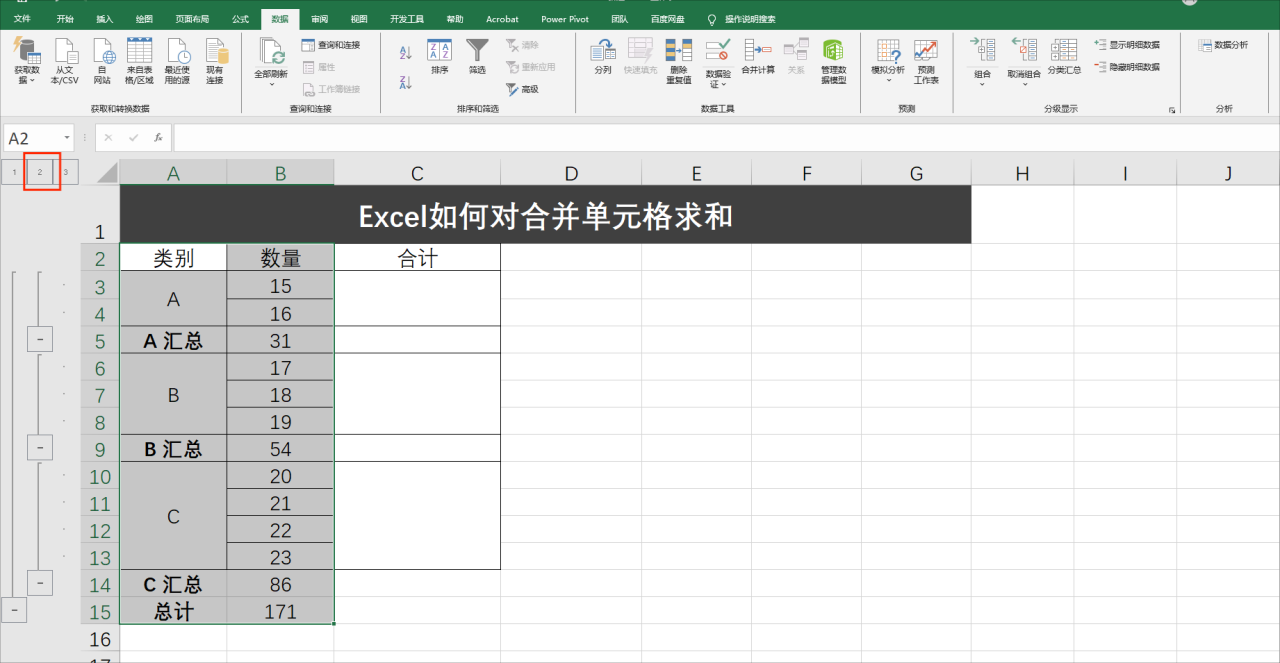Open the dropdown arrow under 取消组合
The image size is (1280, 663).
[1023, 84]
